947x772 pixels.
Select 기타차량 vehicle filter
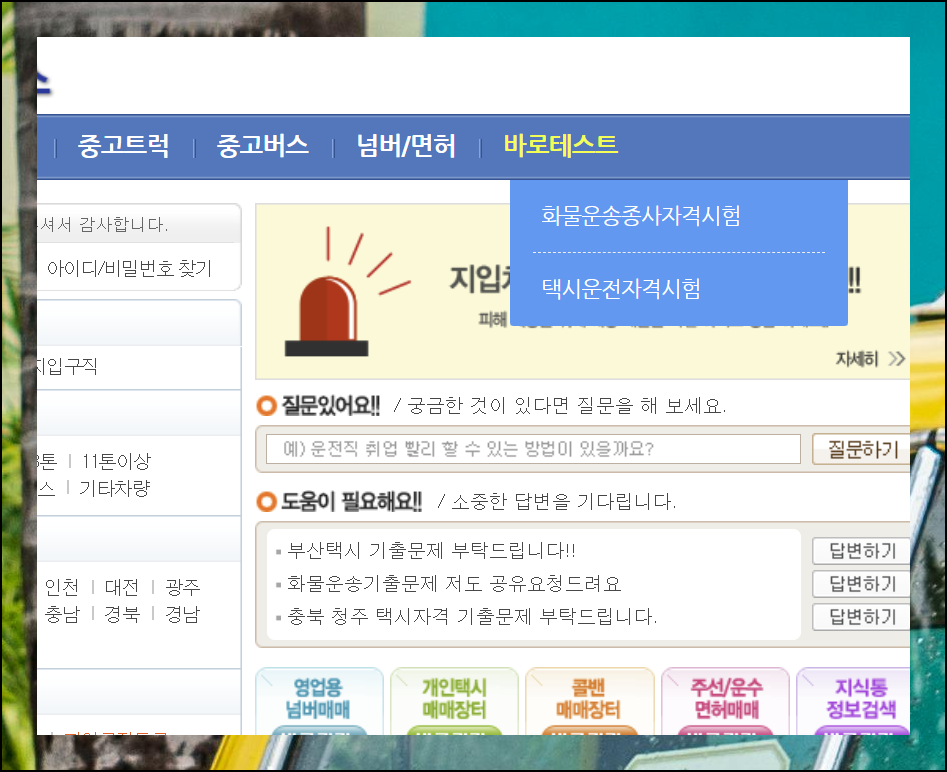[115, 488]
